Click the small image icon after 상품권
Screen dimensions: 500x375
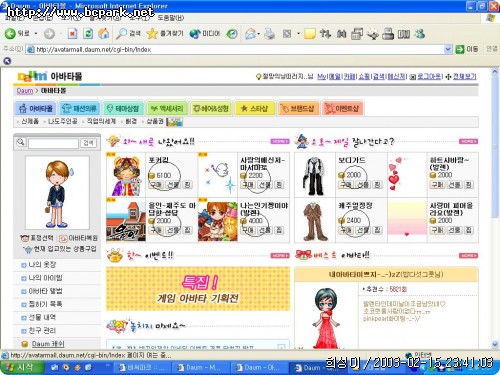174,122
